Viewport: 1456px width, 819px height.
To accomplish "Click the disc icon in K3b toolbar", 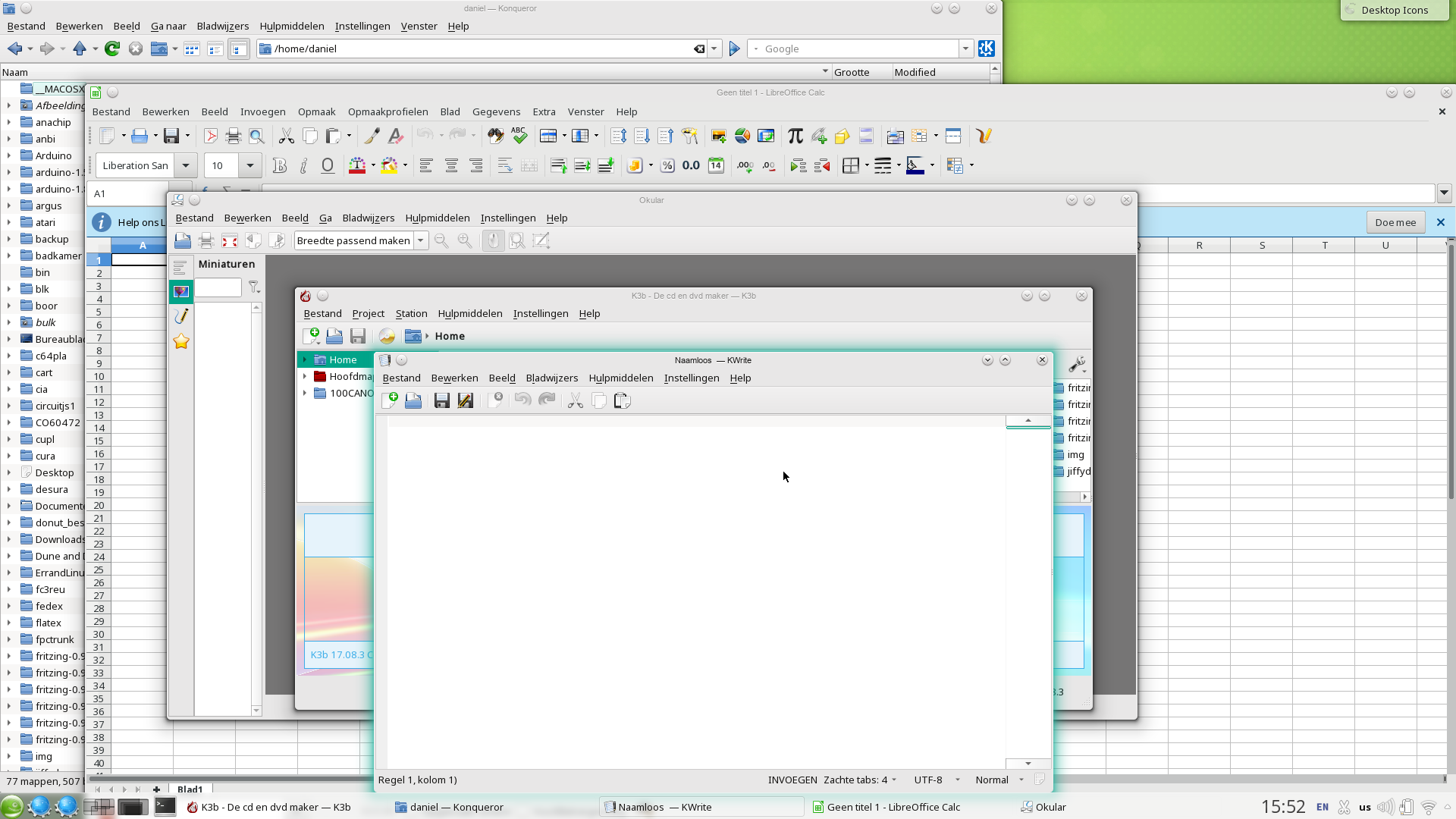I will tap(387, 336).
